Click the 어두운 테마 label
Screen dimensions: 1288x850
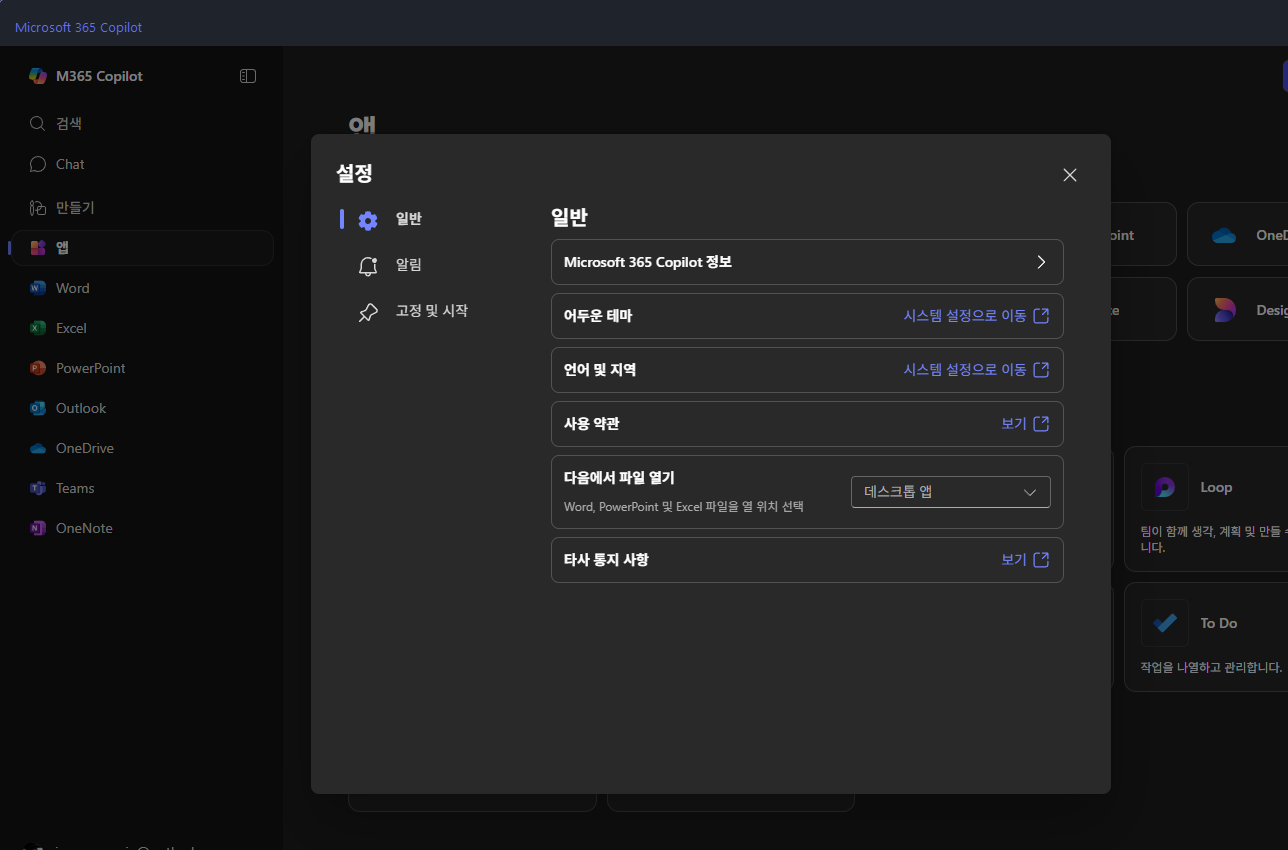[598, 316]
